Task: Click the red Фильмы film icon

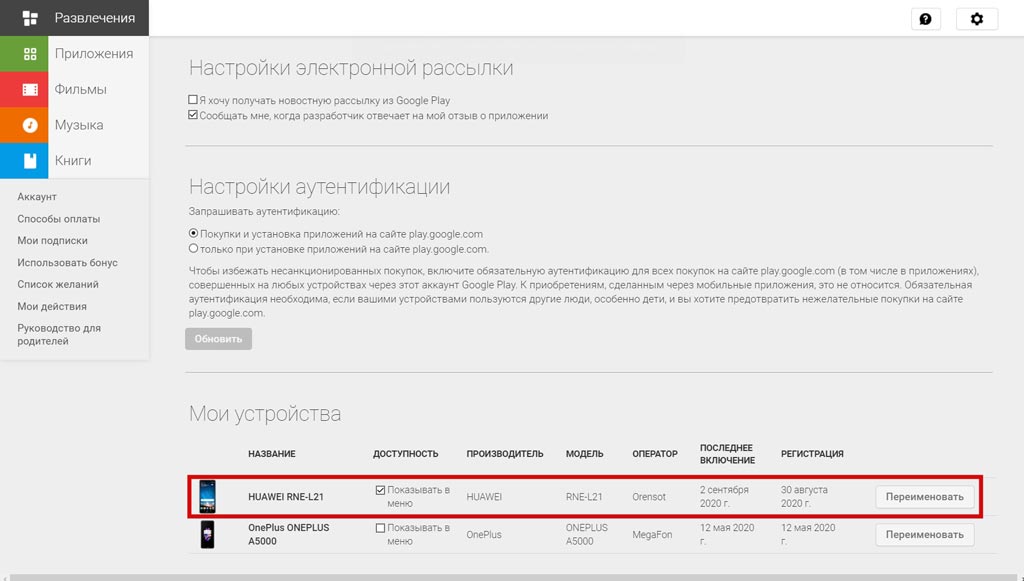Action: click(30, 89)
